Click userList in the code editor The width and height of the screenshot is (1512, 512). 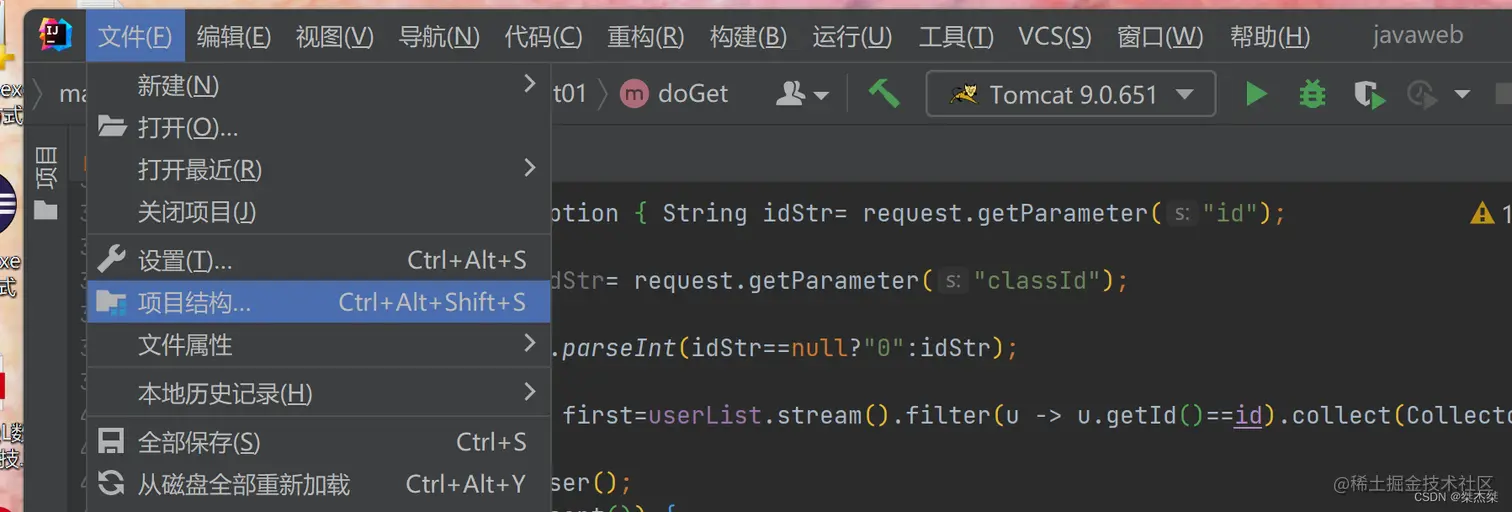pyautogui.click(x=705, y=415)
